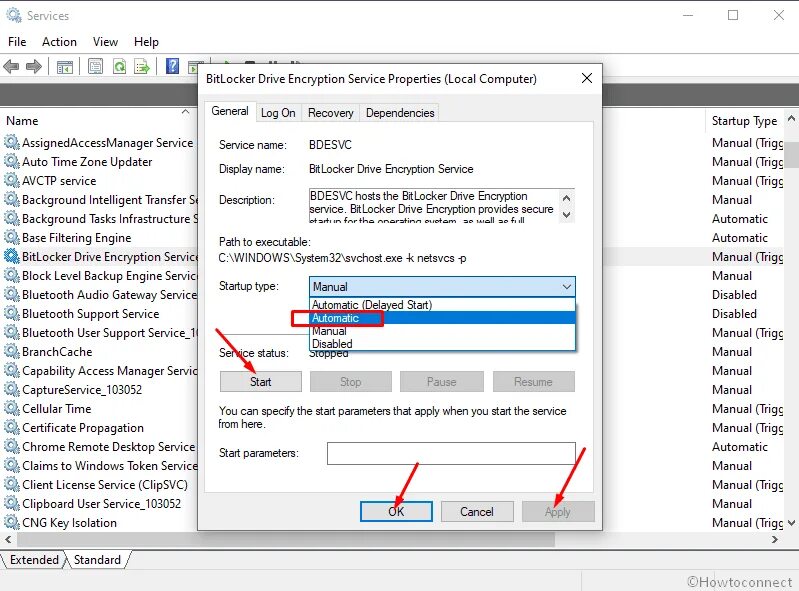Click the Name column header
This screenshot has width=799, height=591.
97,121
